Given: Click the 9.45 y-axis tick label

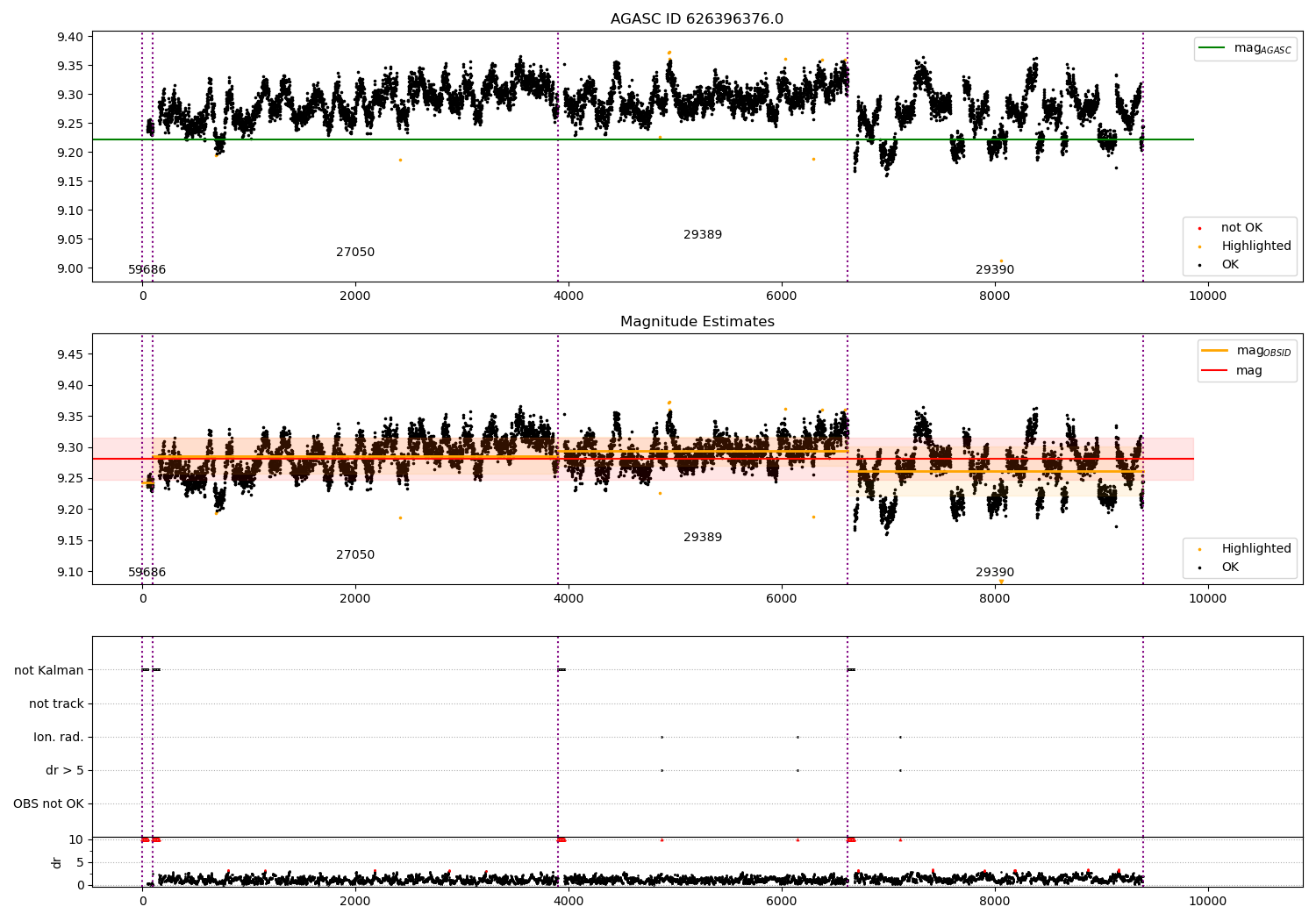Looking at the screenshot, I should [x=71, y=354].
